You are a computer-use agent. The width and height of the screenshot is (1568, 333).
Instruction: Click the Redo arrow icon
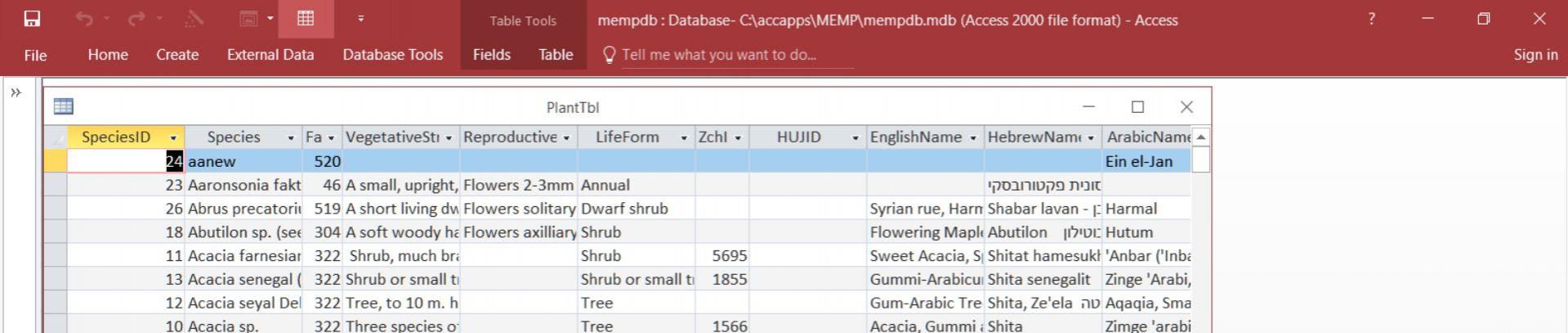(136, 19)
